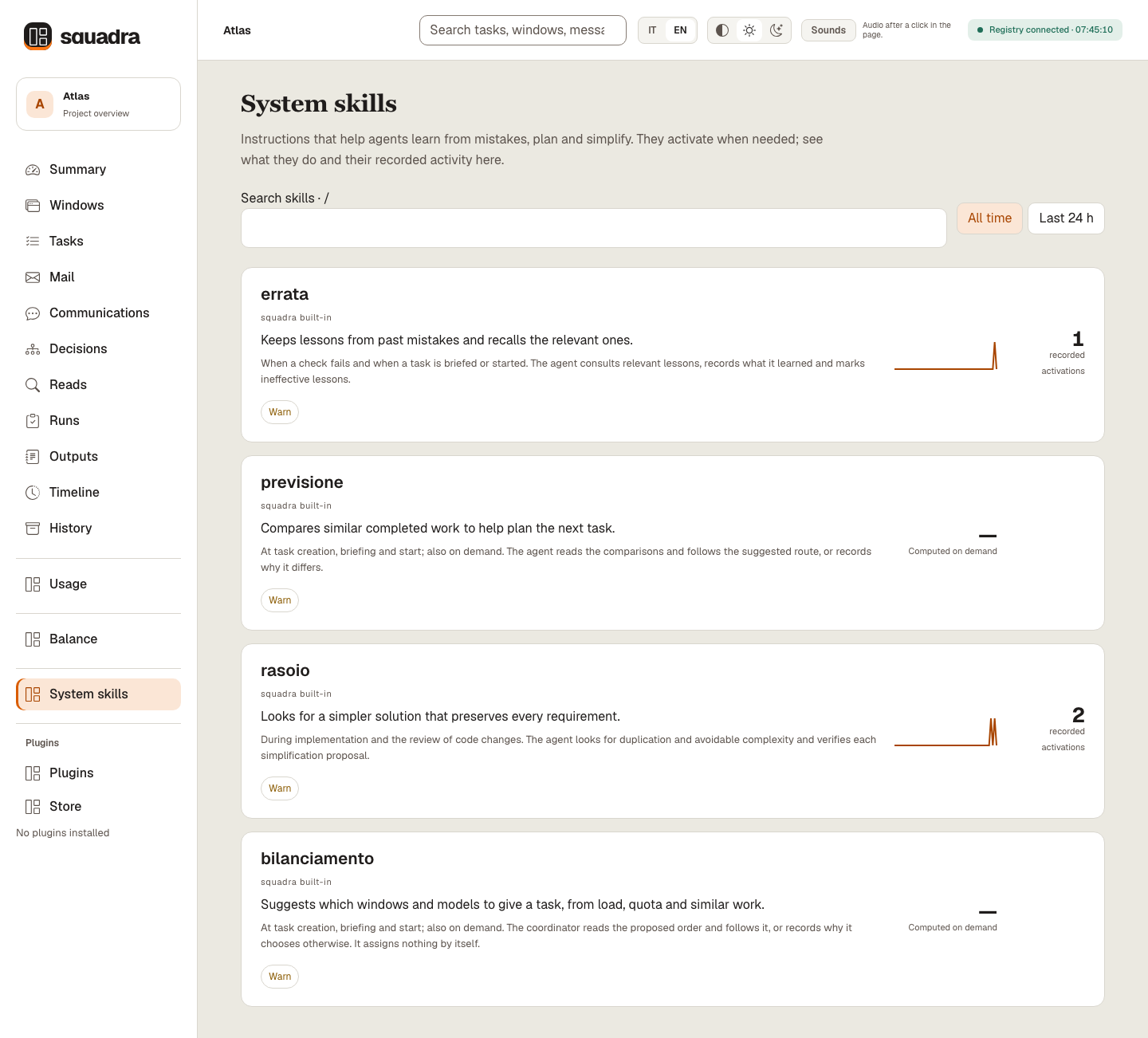1148x1038 pixels.
Task: Filter activity to Last 24 h
Action: tap(1066, 218)
